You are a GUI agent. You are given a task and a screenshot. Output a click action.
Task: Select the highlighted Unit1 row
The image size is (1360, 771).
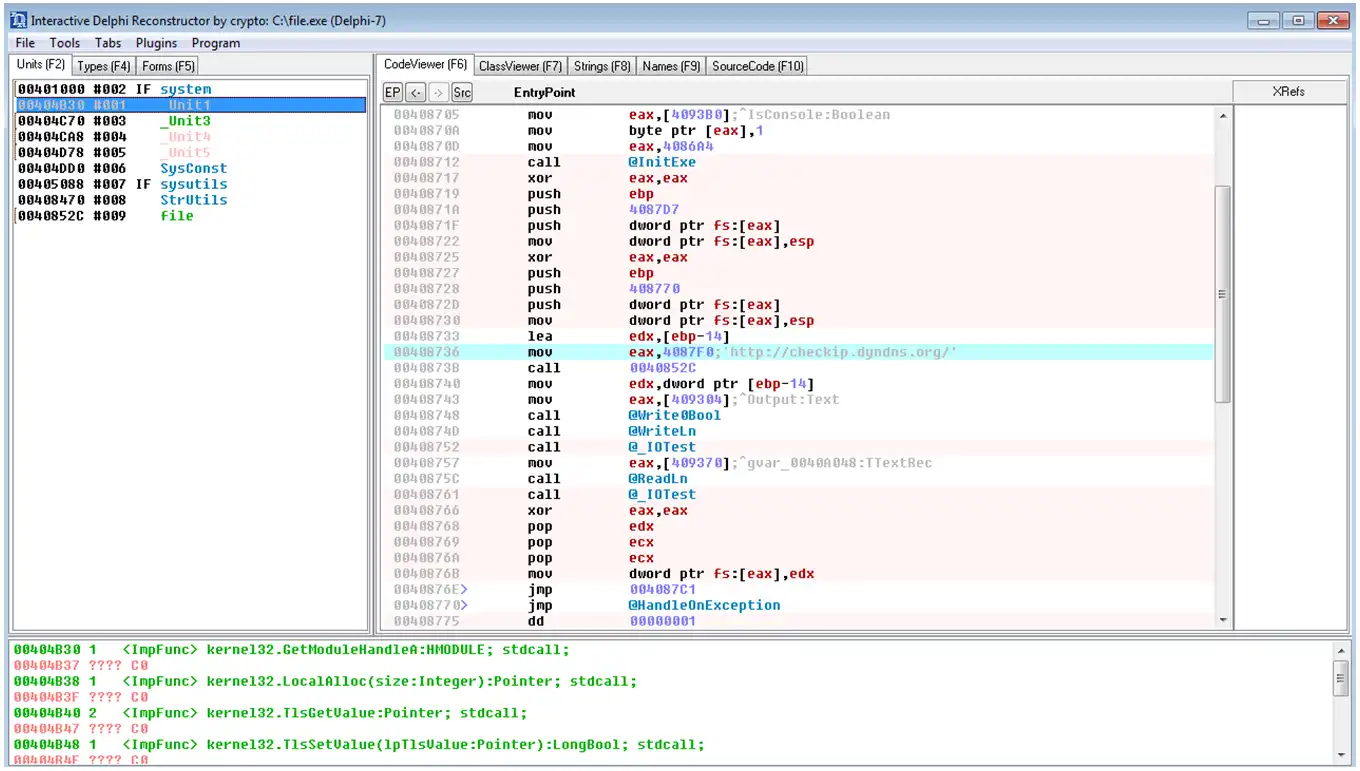point(191,105)
